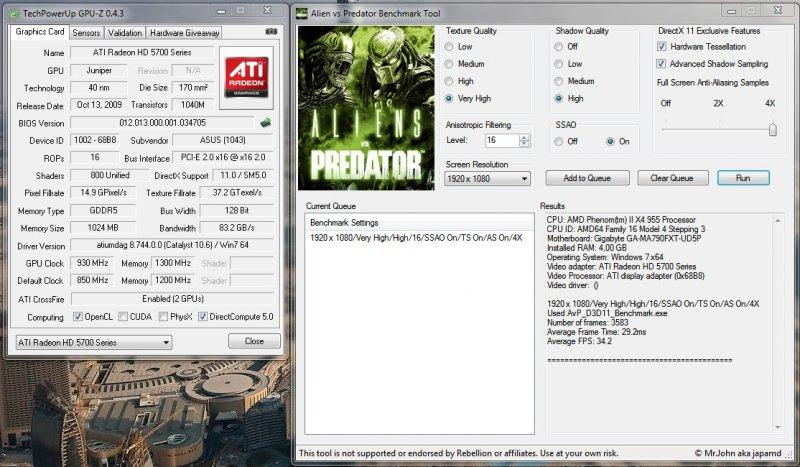Image resolution: width=800 pixels, height=467 pixels.
Task: Switch to the Sensors tab
Action: point(86,33)
